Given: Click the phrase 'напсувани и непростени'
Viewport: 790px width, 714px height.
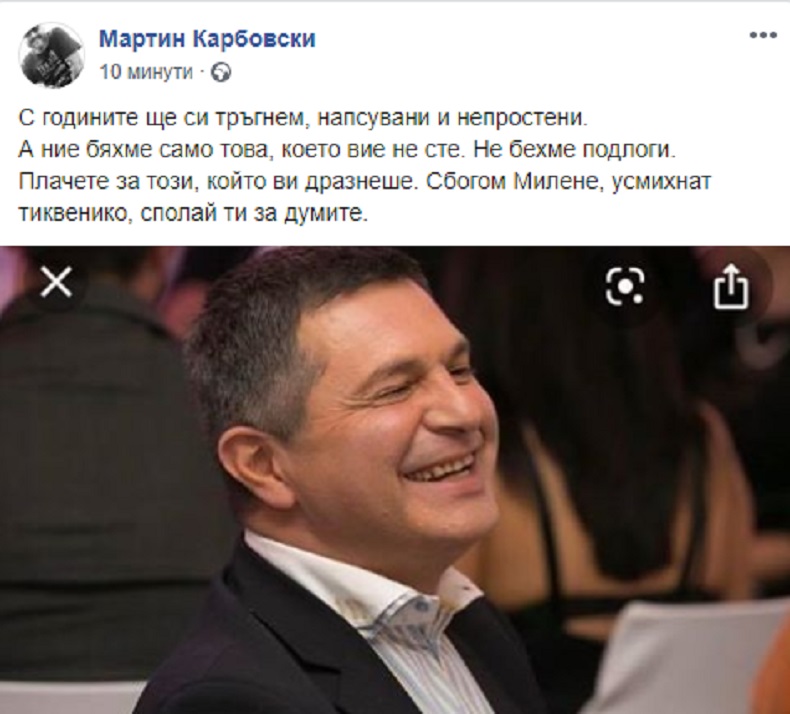Looking at the screenshot, I should coord(452,118).
